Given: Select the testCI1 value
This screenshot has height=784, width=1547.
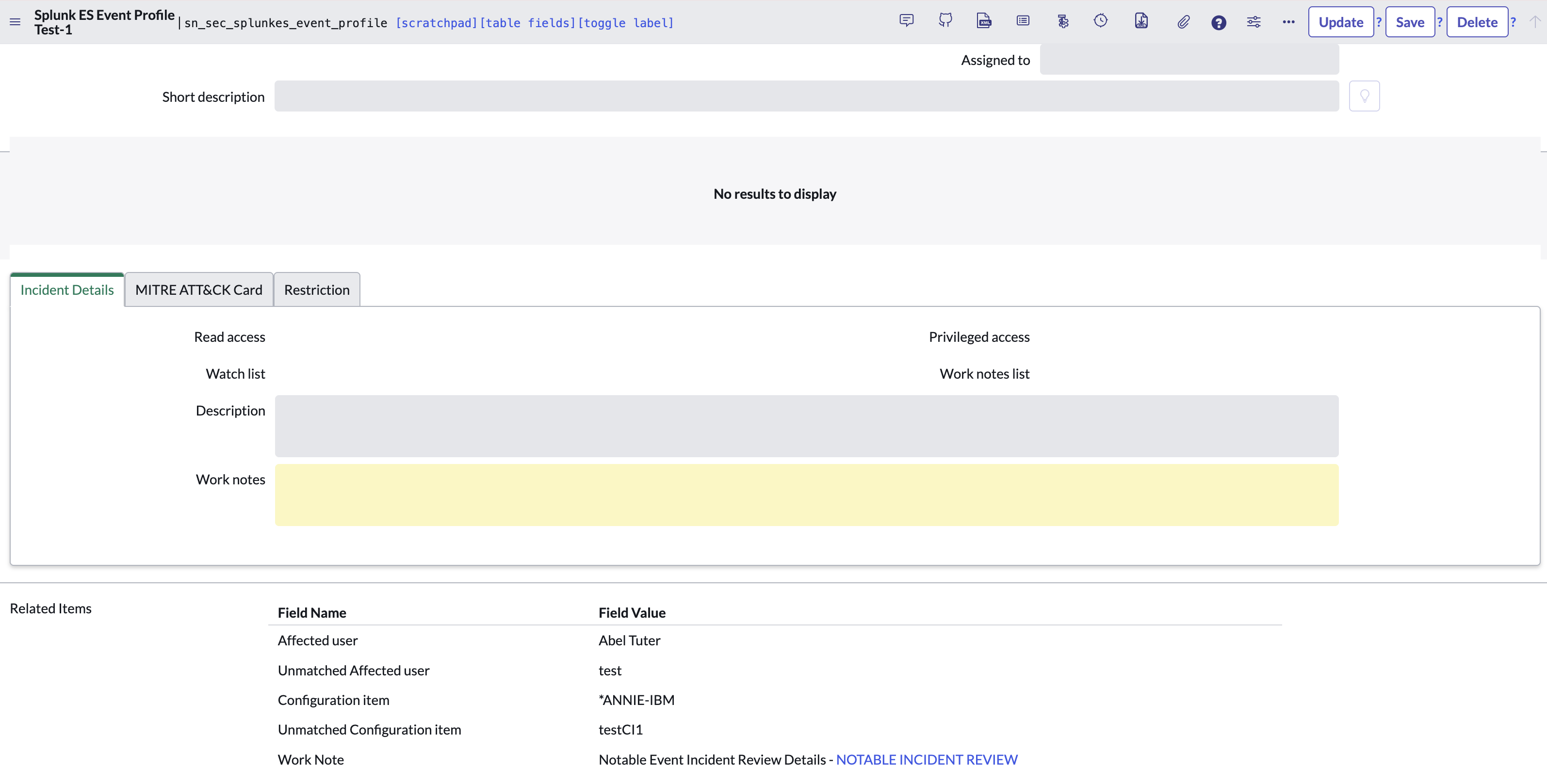Looking at the screenshot, I should tap(620, 729).
